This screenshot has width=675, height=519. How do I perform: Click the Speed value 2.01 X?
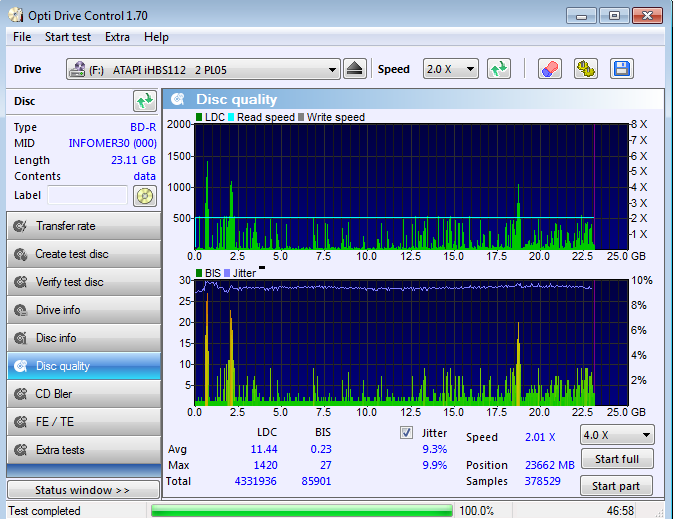pos(540,437)
